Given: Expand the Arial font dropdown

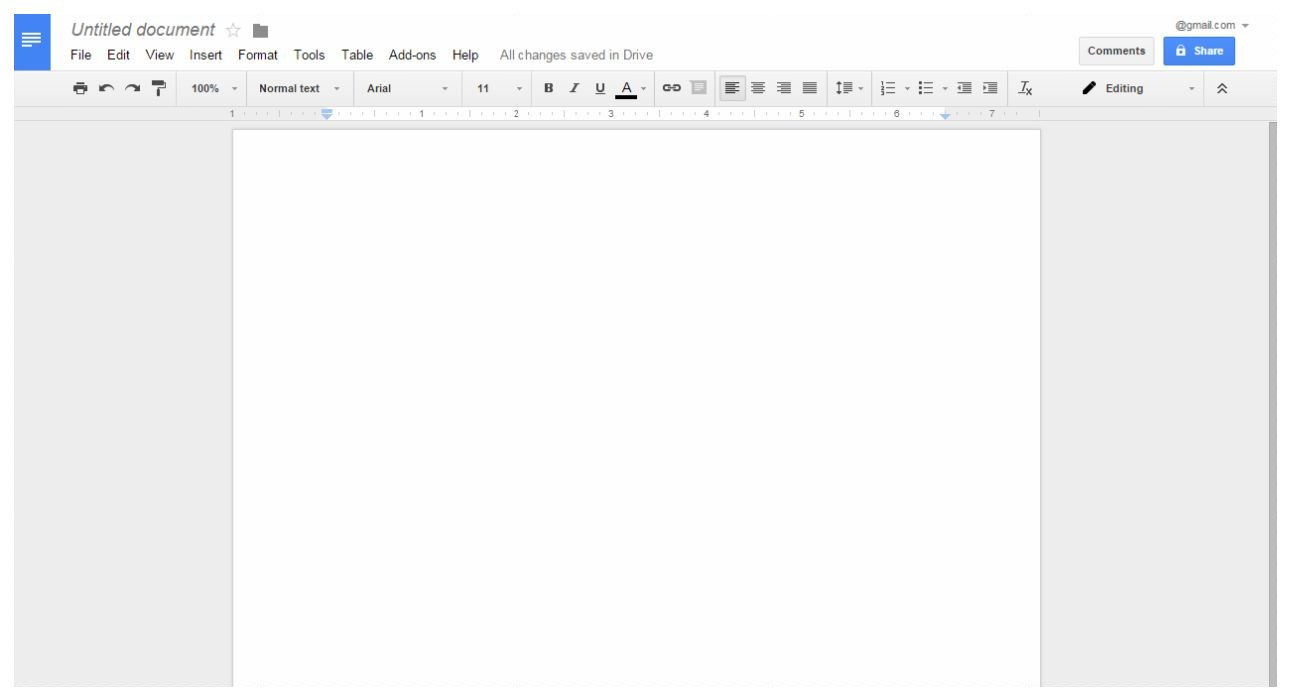Looking at the screenshot, I should click(x=407, y=89).
